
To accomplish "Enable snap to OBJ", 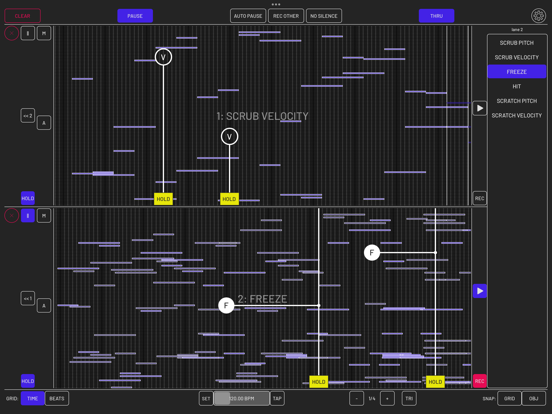I will 534,399.
